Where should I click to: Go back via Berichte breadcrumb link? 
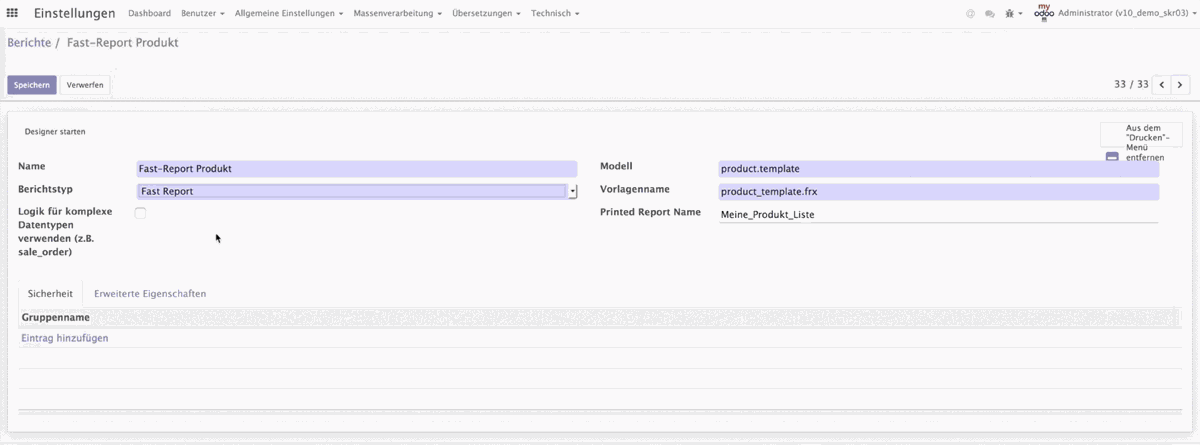29,44
